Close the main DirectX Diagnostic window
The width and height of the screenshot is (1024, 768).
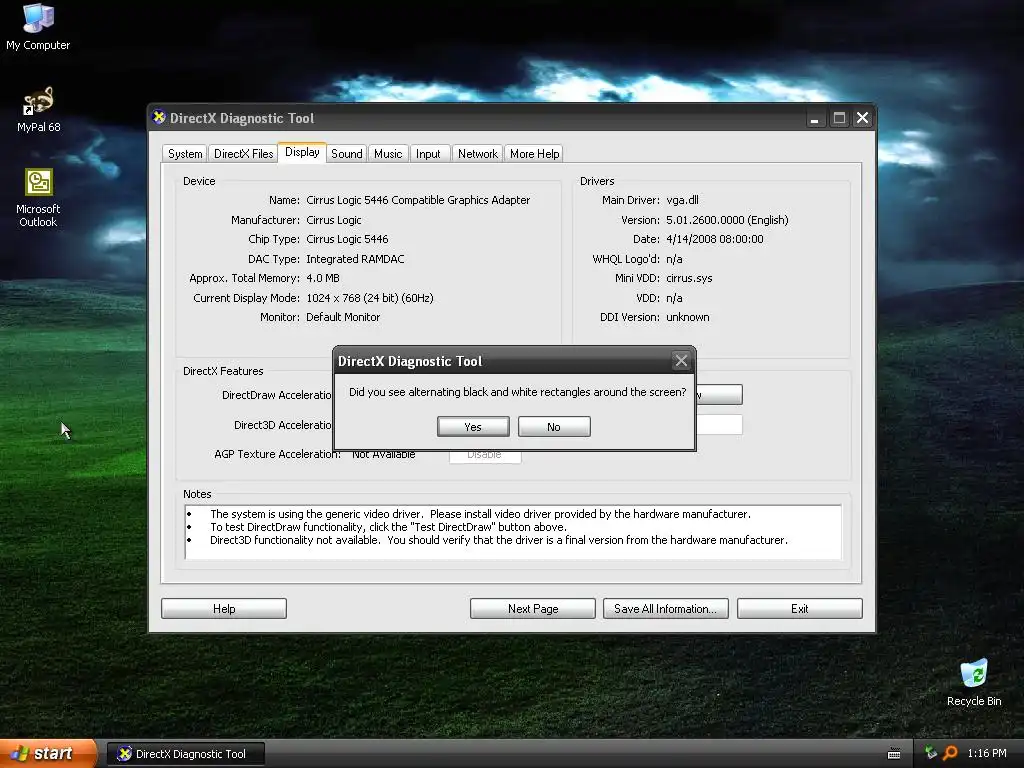click(863, 118)
